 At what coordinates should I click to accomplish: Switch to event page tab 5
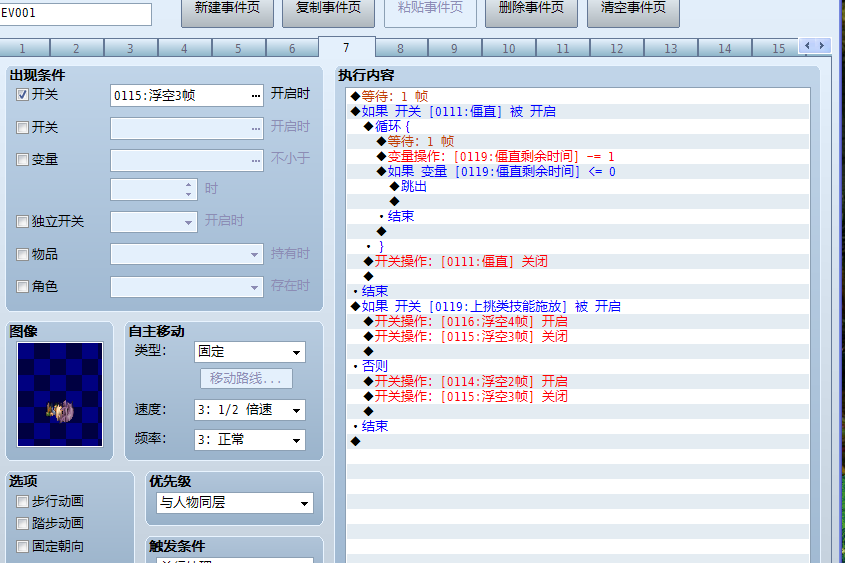(x=238, y=48)
